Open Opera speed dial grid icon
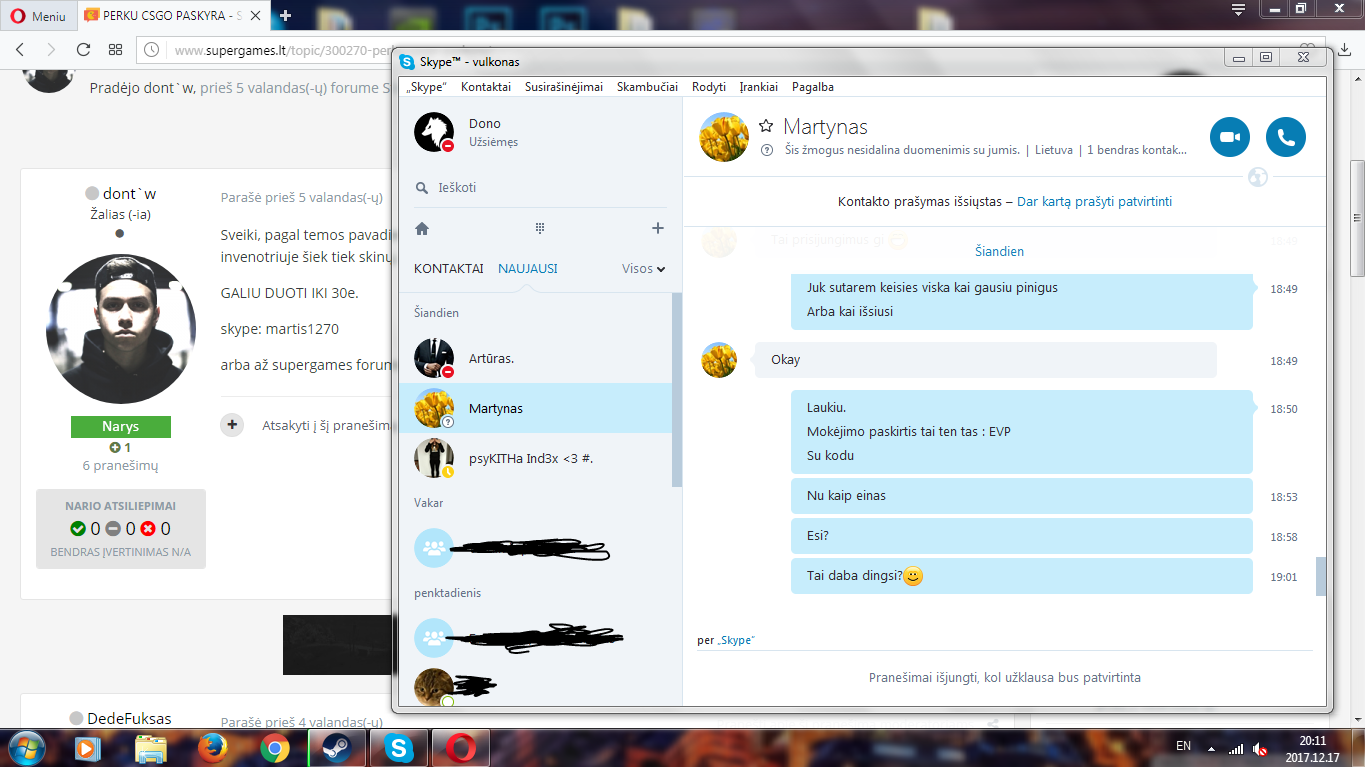Image resolution: width=1365 pixels, height=767 pixels. (x=116, y=49)
